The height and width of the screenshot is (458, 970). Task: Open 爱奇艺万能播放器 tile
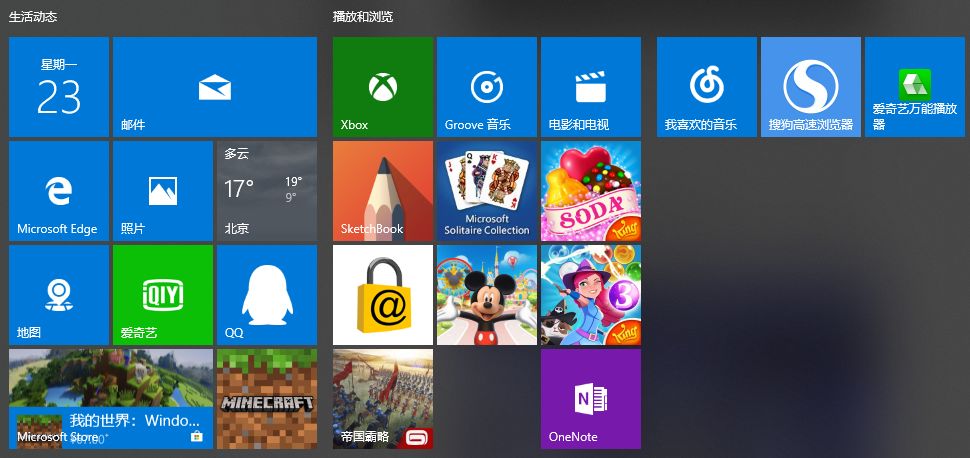click(915, 87)
